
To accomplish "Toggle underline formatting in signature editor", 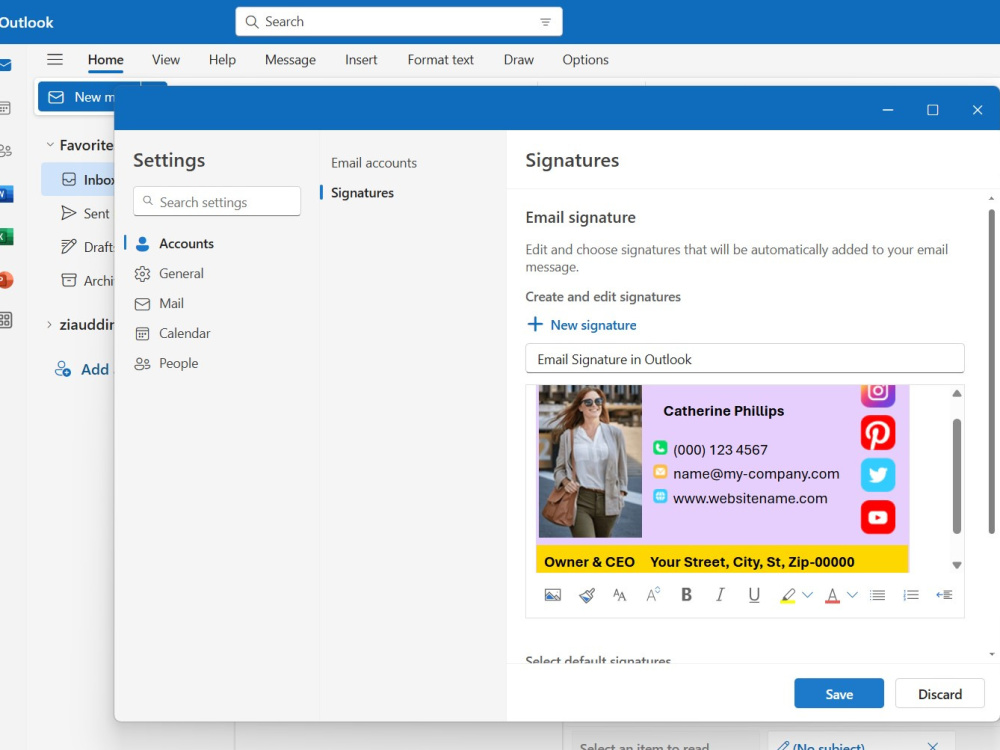I will (754, 595).
